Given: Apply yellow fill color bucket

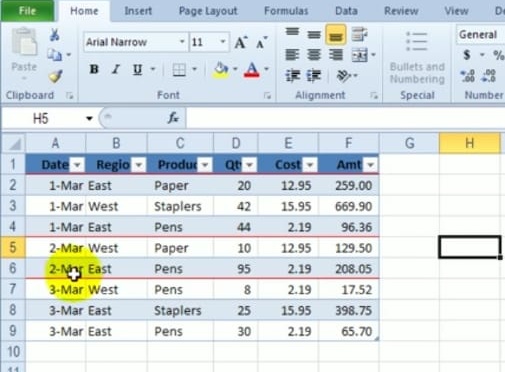Looking at the screenshot, I should coord(220,70).
